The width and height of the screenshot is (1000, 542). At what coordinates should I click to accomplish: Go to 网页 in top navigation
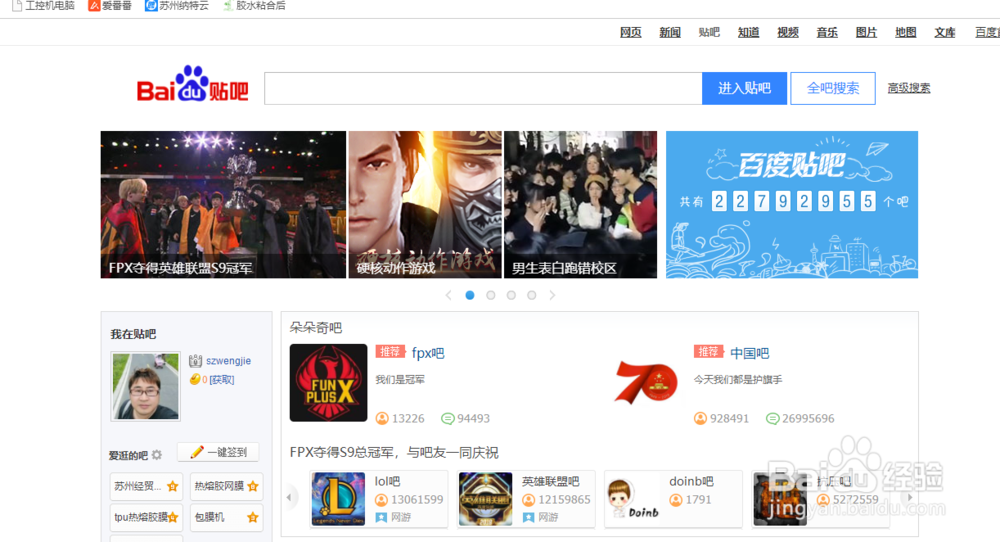pos(631,33)
